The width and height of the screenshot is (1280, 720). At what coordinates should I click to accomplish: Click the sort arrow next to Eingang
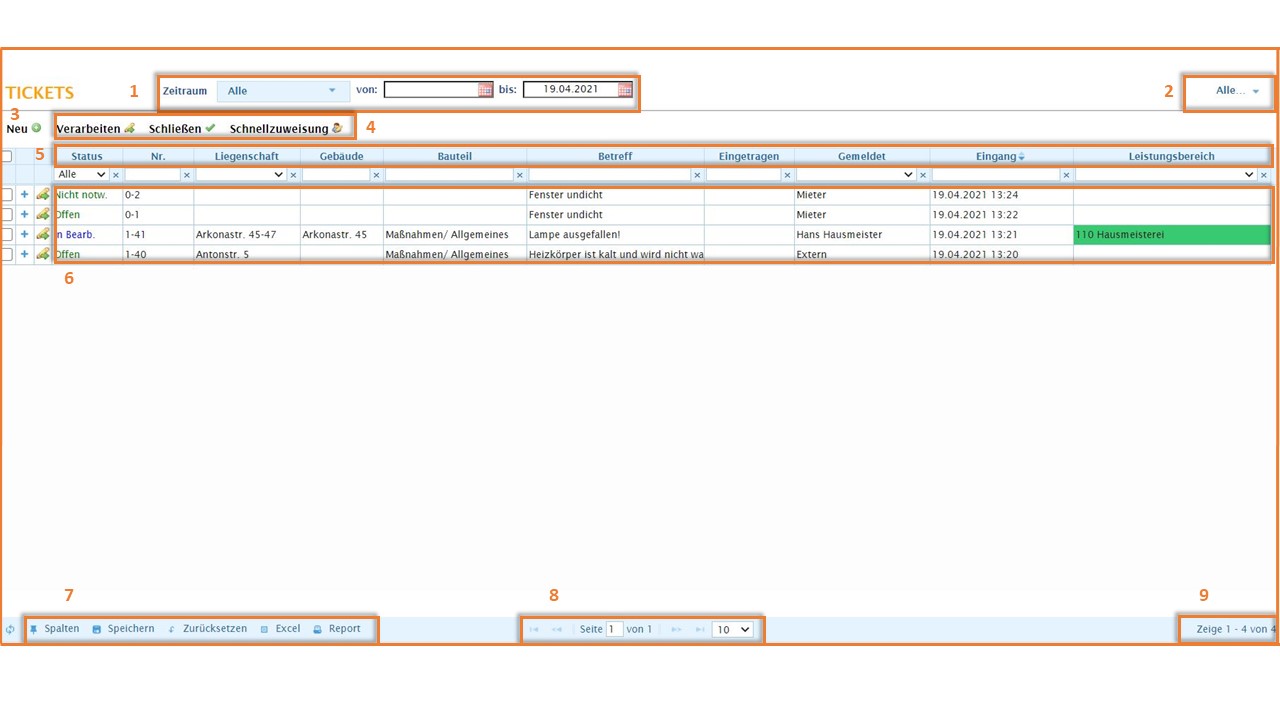[1021, 157]
